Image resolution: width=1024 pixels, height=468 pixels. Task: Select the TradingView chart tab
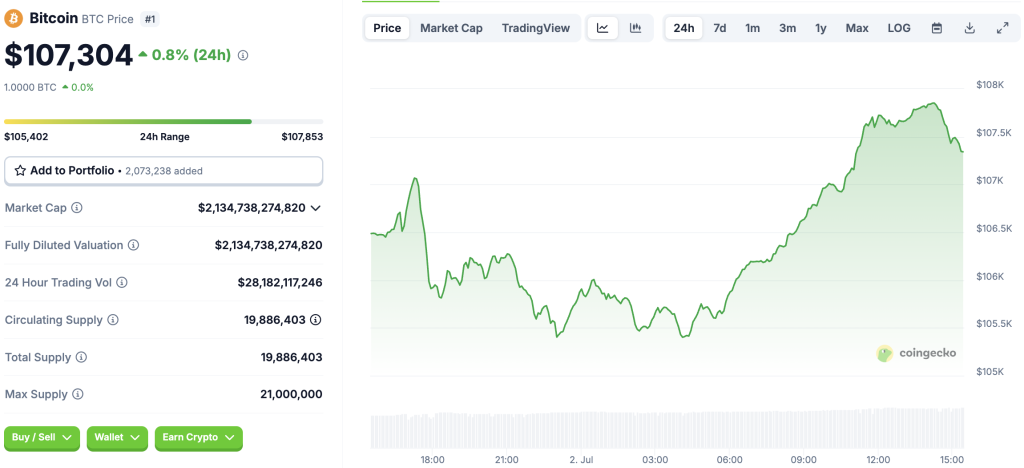536,28
